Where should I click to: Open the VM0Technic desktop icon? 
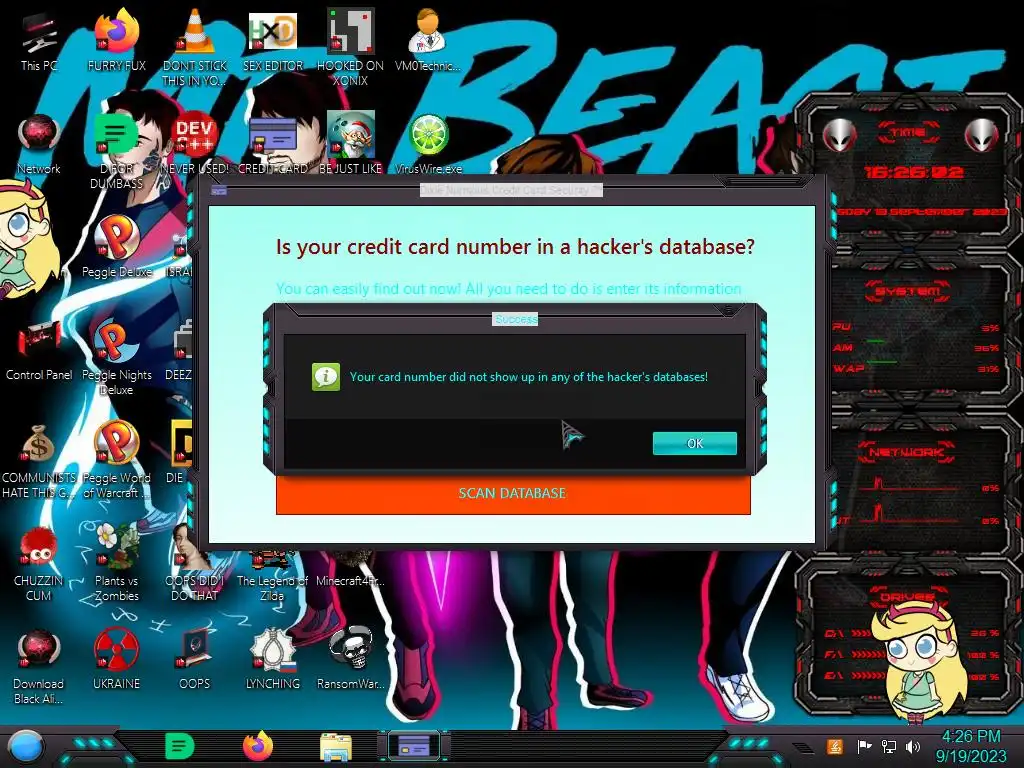[428, 41]
